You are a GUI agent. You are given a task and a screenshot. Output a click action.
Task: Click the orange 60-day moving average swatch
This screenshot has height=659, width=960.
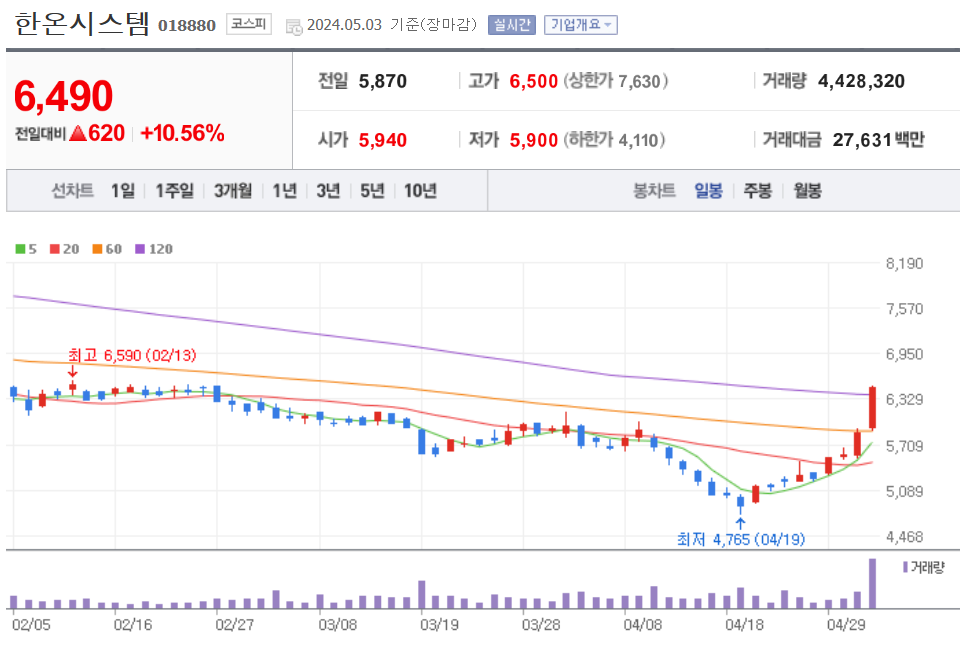pyautogui.click(x=97, y=249)
